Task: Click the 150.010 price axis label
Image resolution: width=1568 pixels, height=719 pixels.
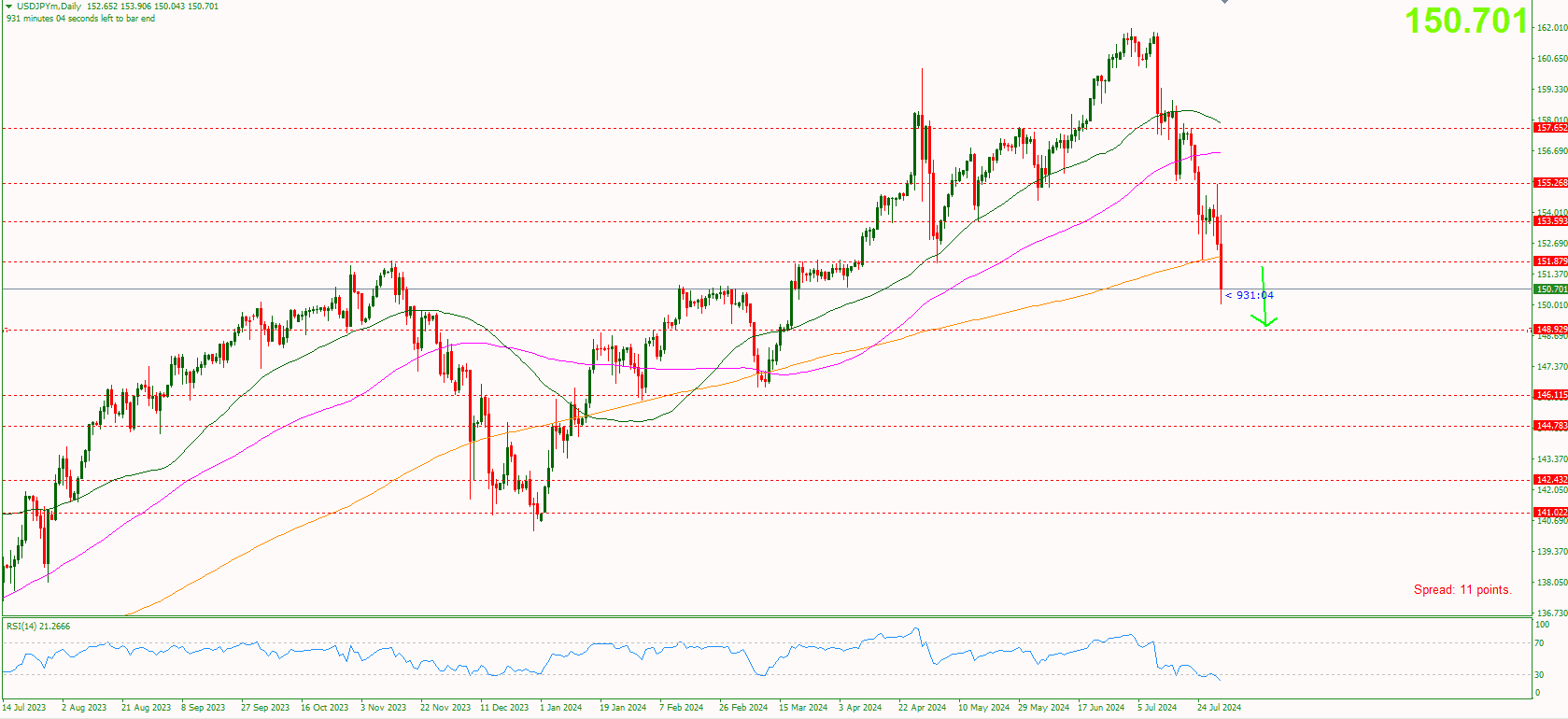Action: (1552, 305)
